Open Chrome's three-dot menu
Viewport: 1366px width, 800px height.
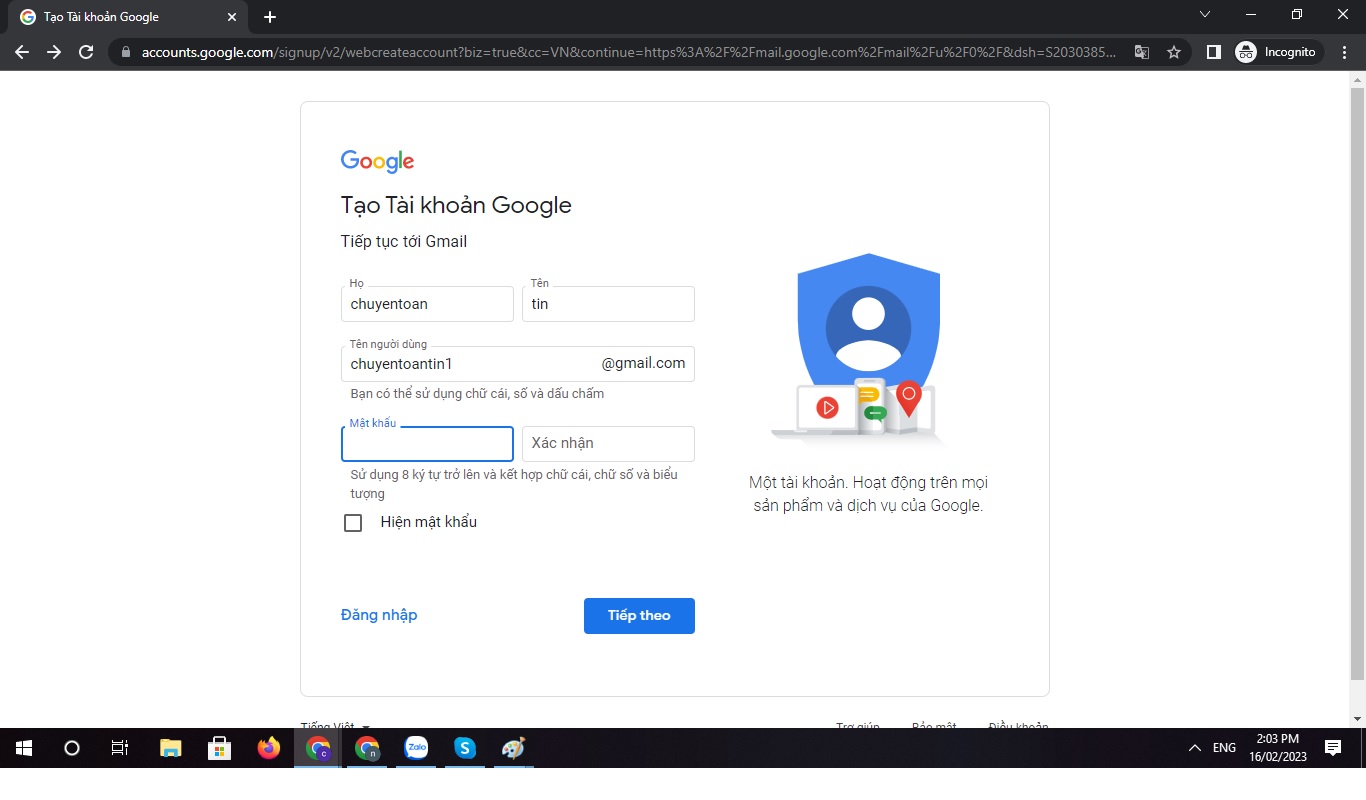pos(1345,52)
